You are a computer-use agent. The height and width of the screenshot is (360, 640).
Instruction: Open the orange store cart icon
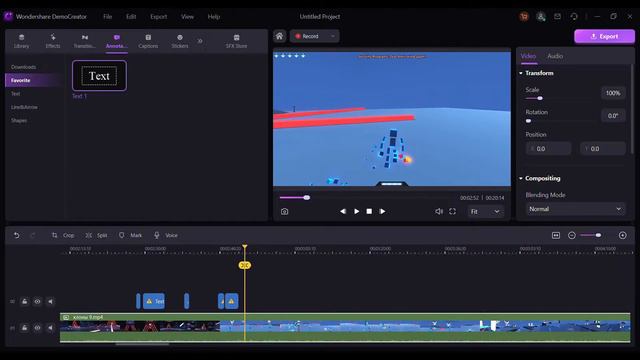point(524,16)
